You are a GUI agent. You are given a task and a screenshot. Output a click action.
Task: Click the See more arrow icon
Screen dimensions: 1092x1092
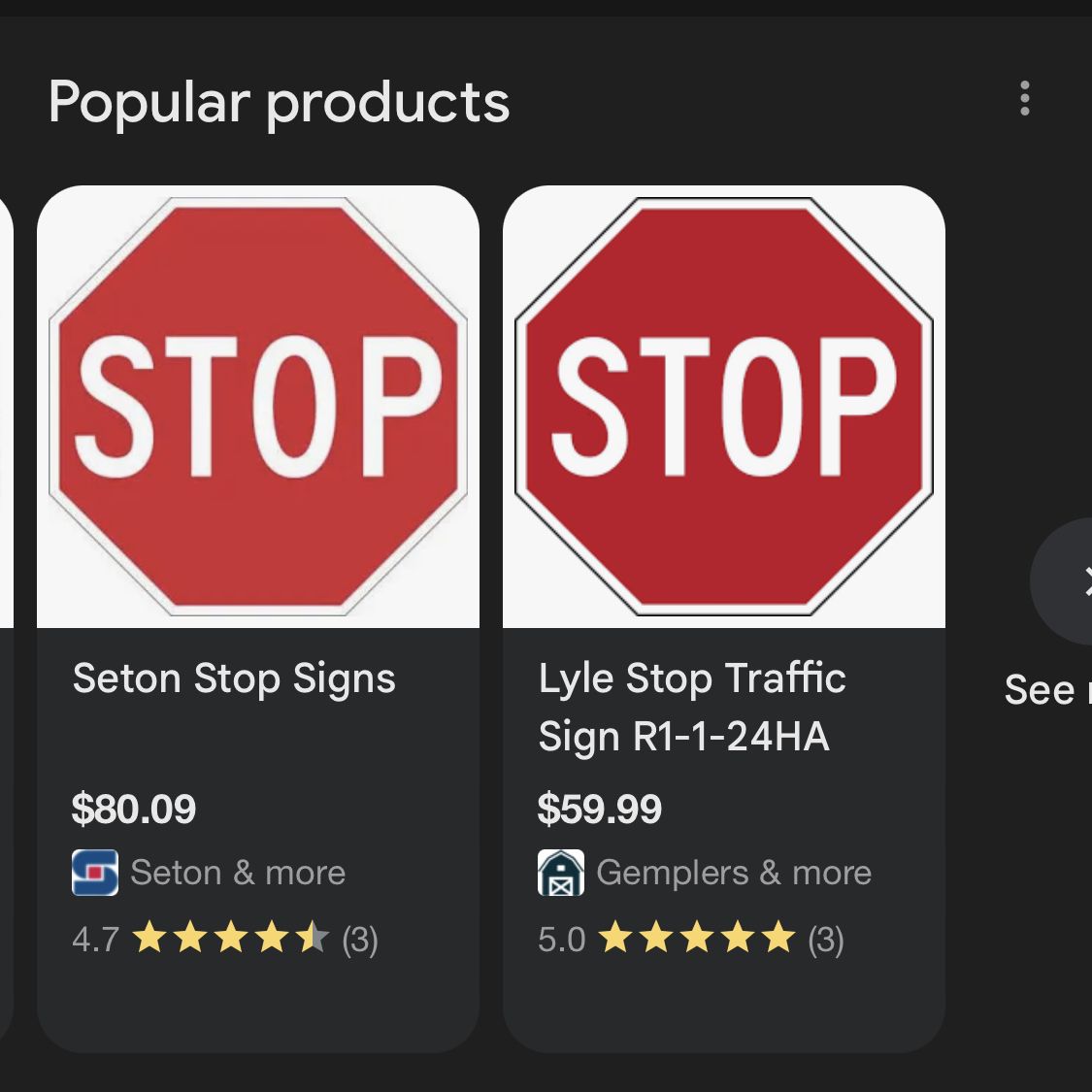point(1081,579)
